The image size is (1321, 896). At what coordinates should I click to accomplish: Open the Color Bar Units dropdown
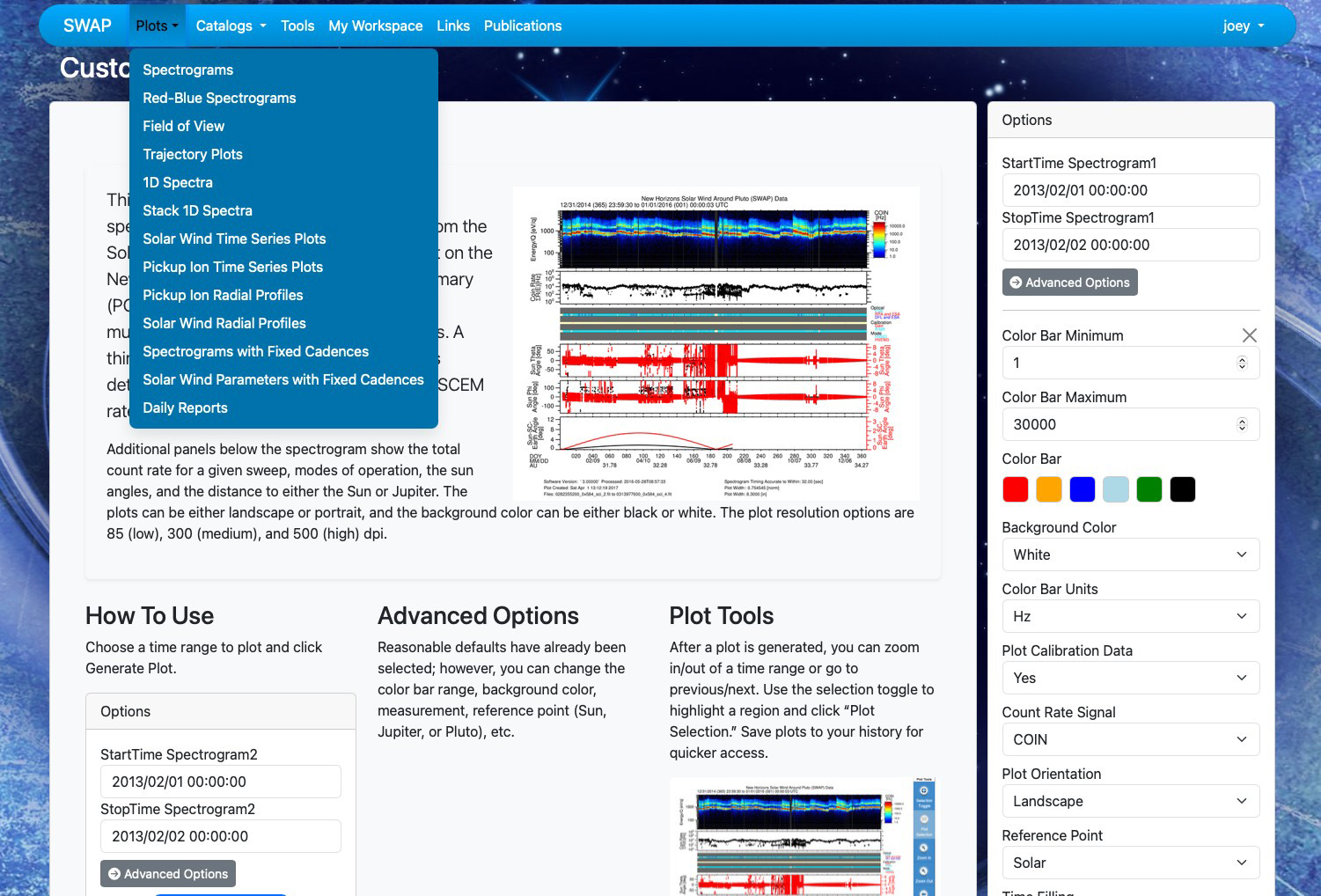point(1130,616)
